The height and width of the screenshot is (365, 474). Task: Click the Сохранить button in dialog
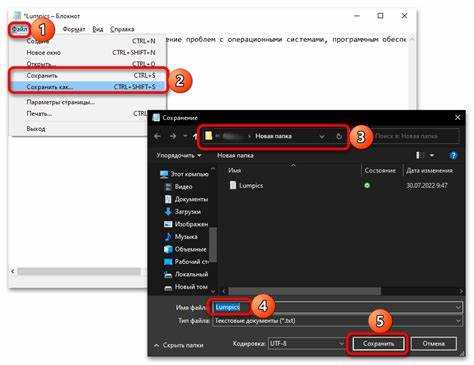[x=378, y=344]
